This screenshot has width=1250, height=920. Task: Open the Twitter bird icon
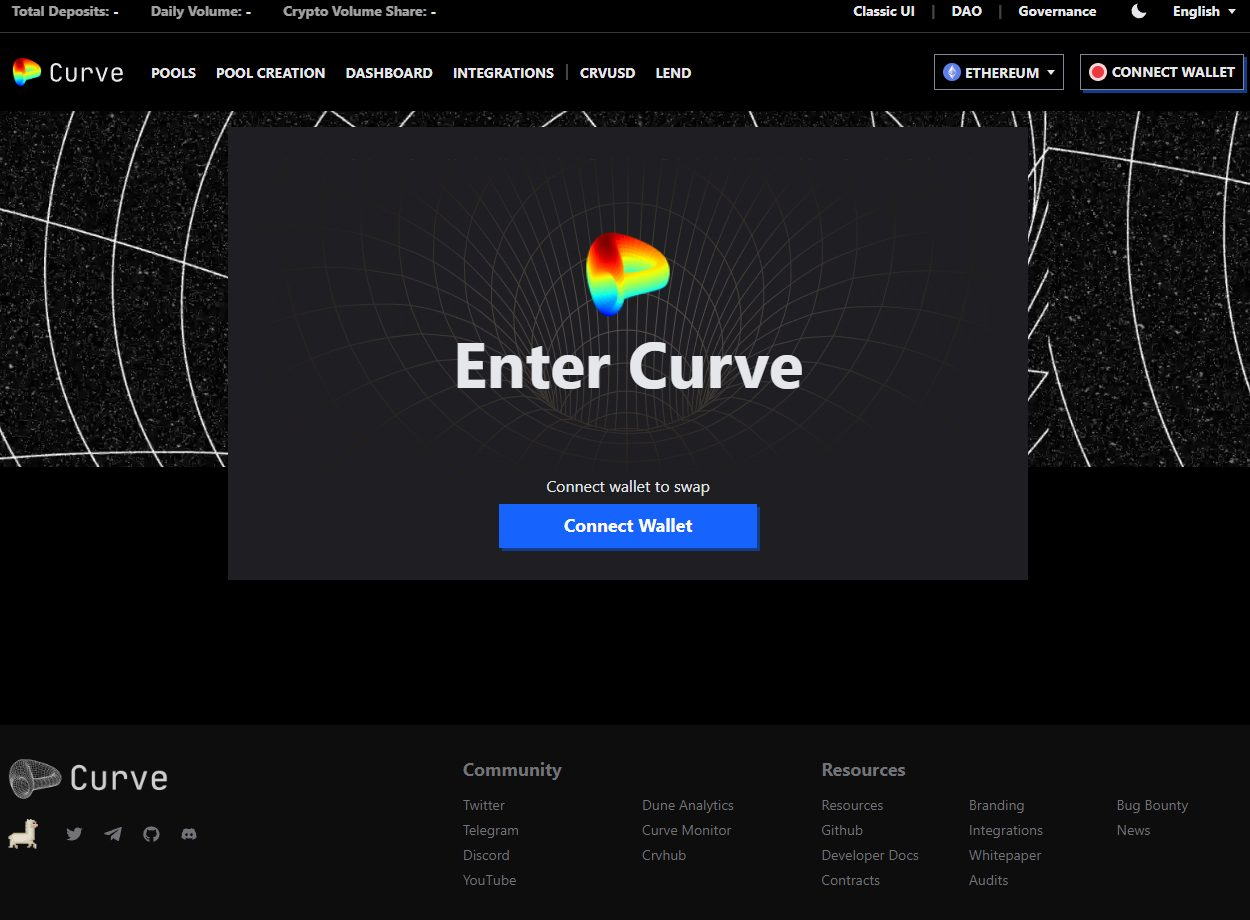click(x=74, y=834)
